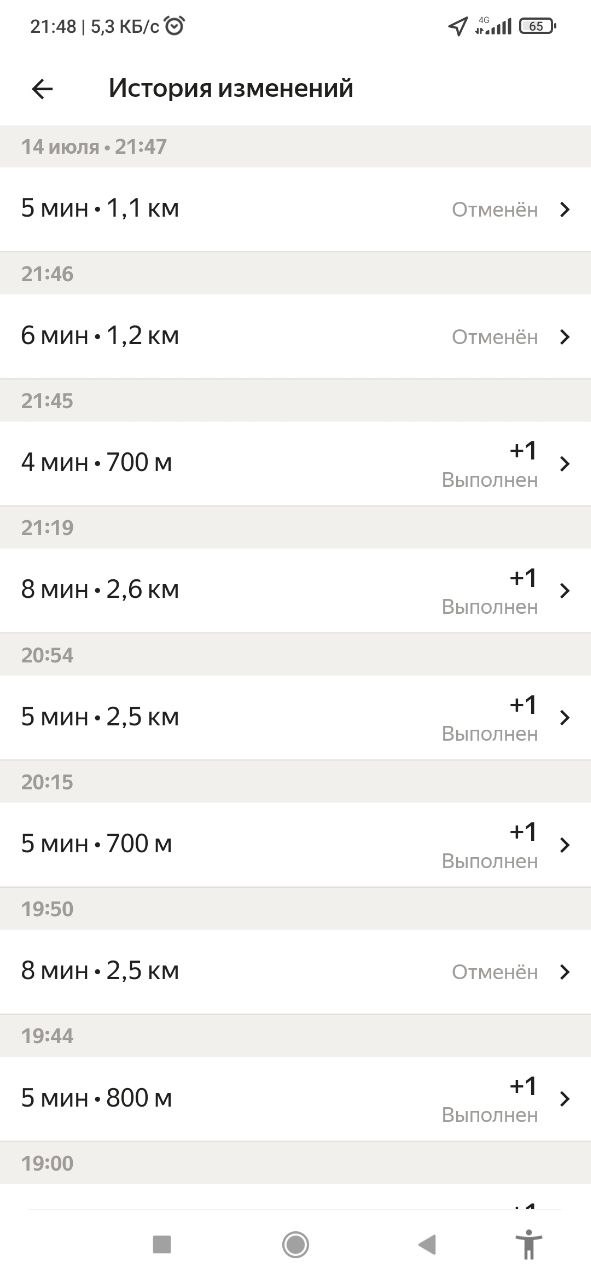Tap the location arrow in status bar
The height and width of the screenshot is (1280, 591).
tap(458, 26)
